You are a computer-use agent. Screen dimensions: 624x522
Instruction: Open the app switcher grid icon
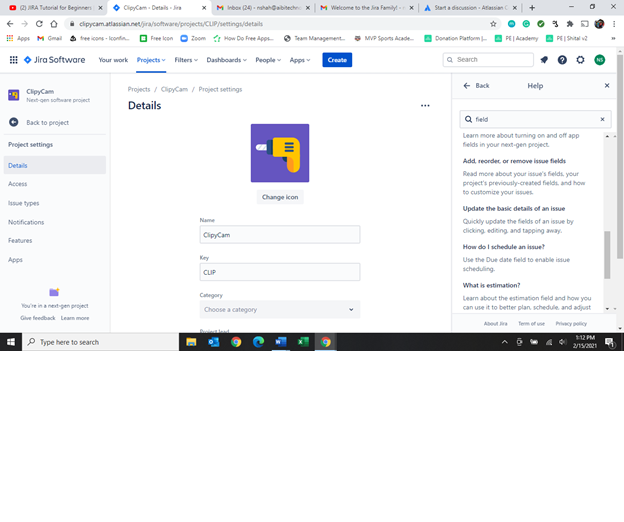coord(14,60)
